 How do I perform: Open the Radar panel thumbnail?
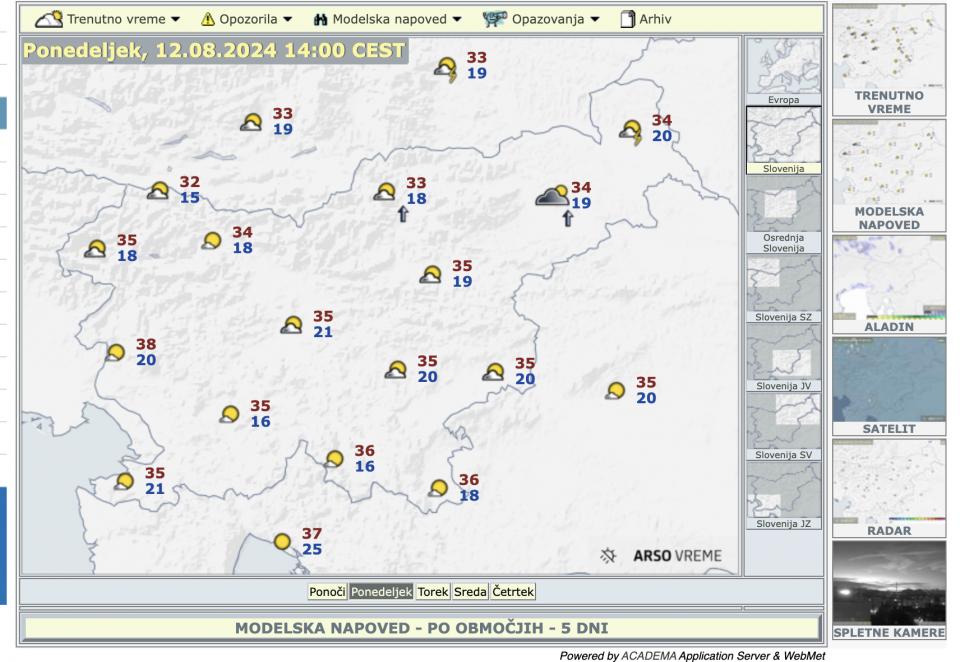888,487
